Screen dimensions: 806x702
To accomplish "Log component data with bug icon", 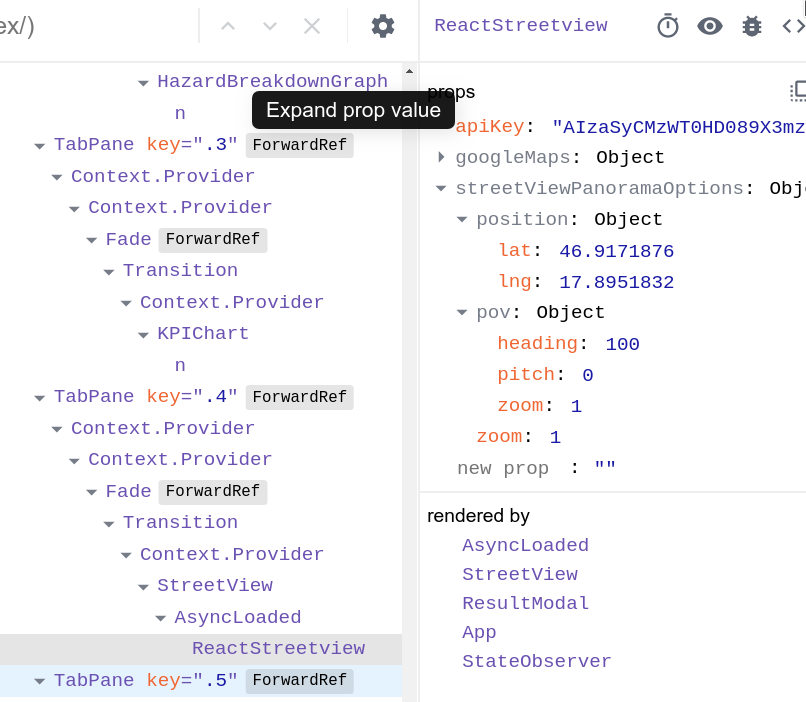I will point(752,26).
